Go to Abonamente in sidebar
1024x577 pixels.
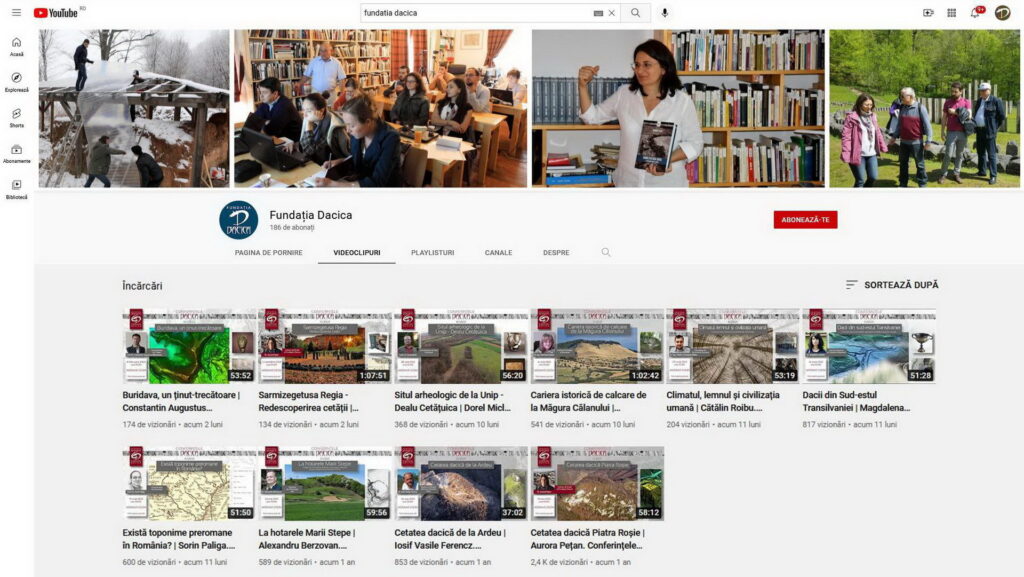(16, 153)
